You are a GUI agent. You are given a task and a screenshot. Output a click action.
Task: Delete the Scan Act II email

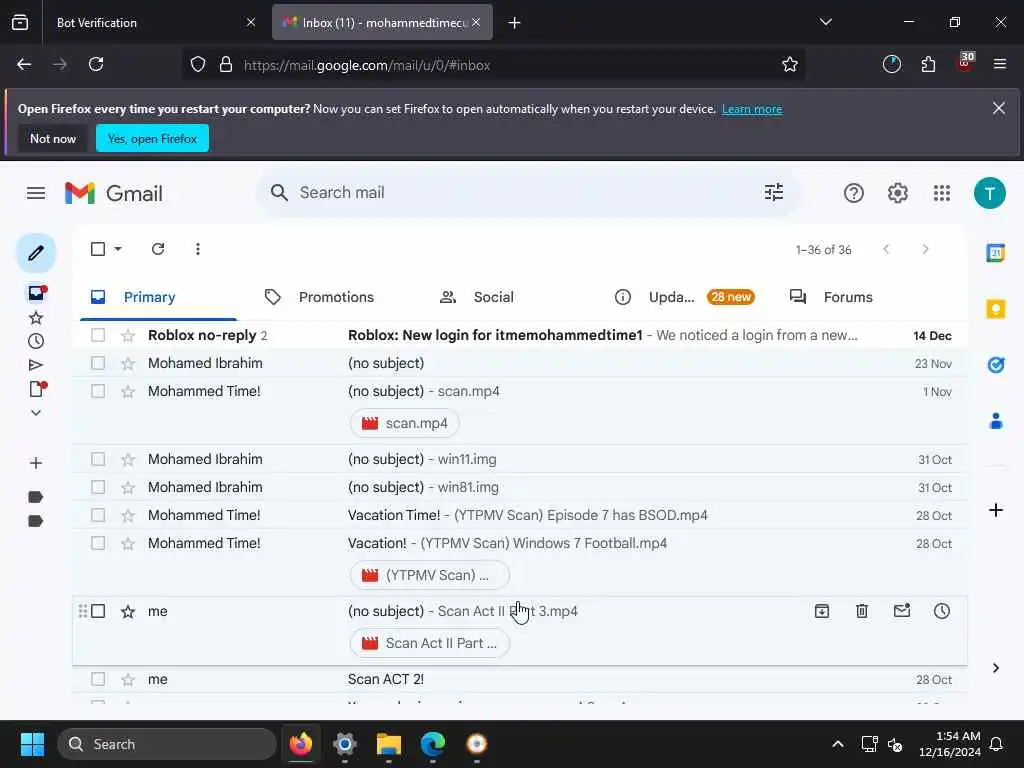point(862,611)
